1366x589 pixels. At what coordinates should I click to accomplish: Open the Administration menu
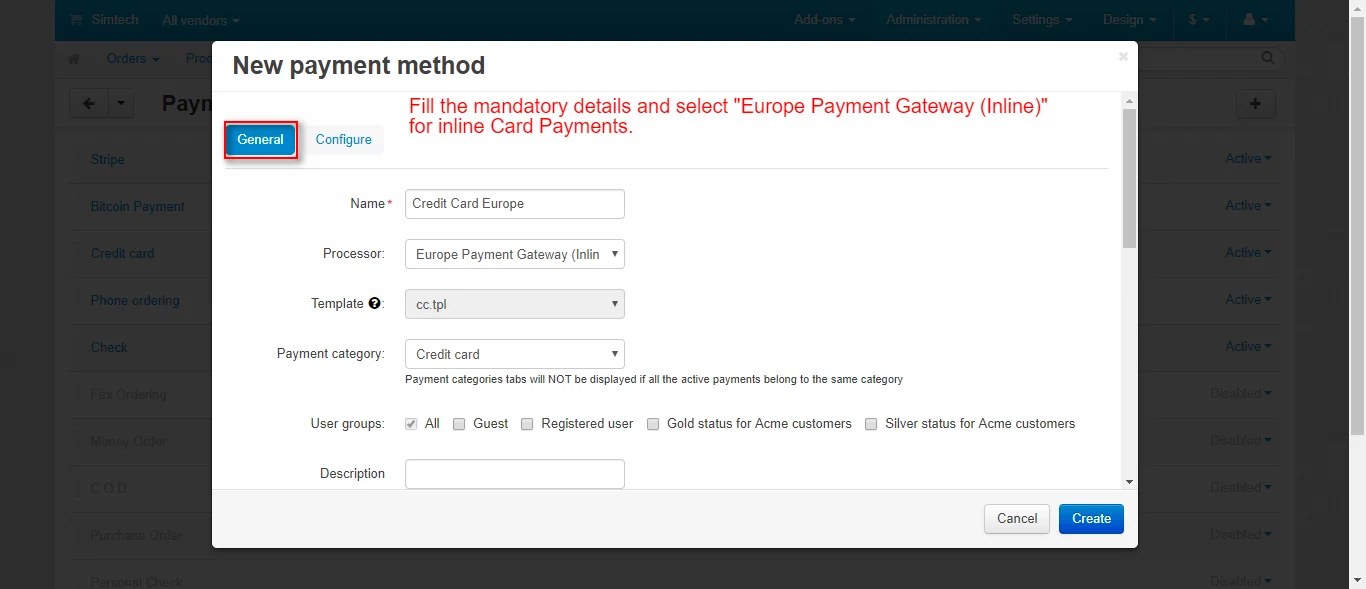933,20
